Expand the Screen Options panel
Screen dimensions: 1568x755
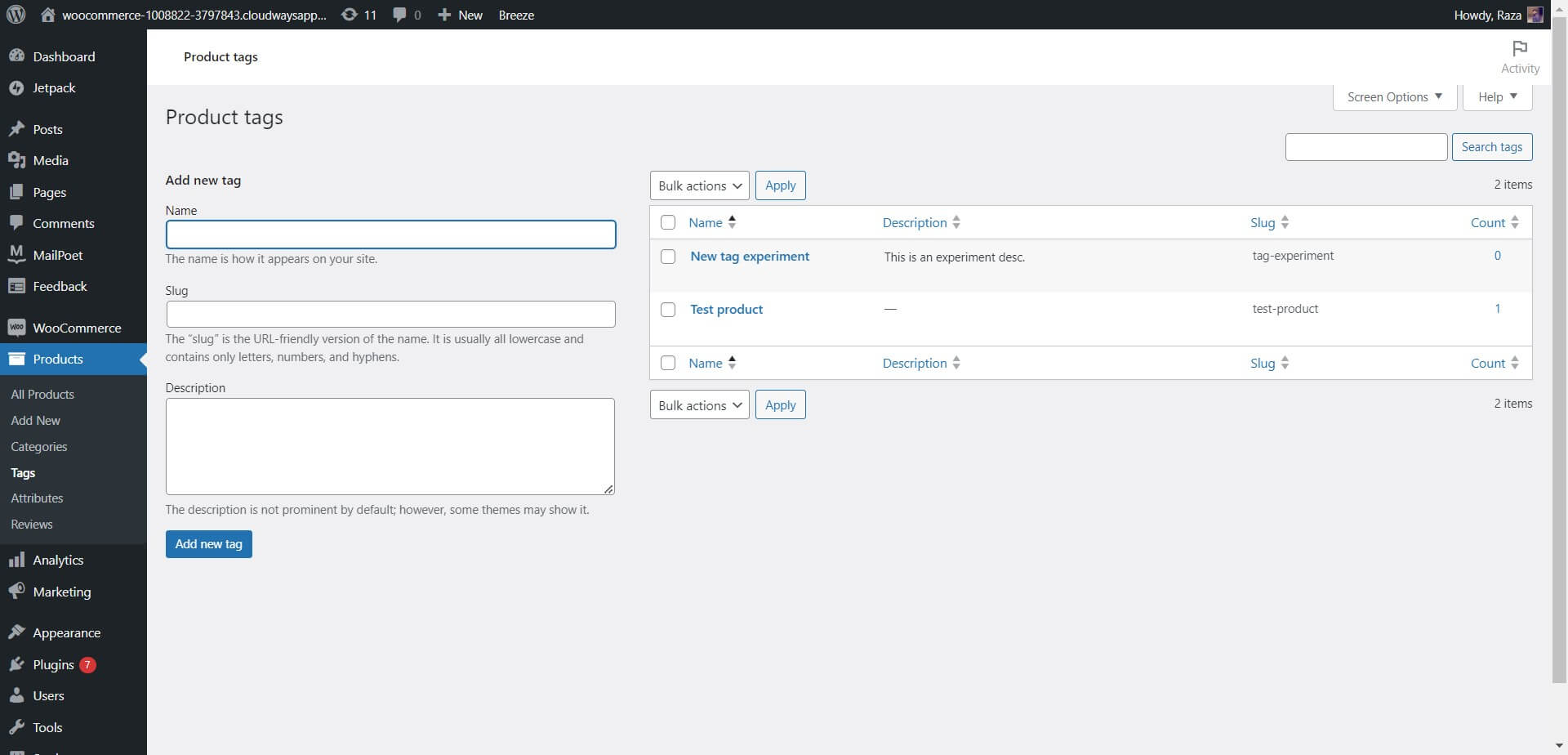tap(1395, 97)
